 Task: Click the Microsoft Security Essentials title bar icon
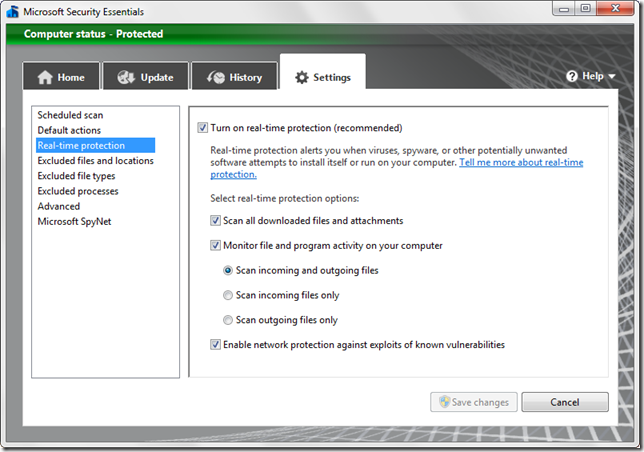(x=12, y=11)
